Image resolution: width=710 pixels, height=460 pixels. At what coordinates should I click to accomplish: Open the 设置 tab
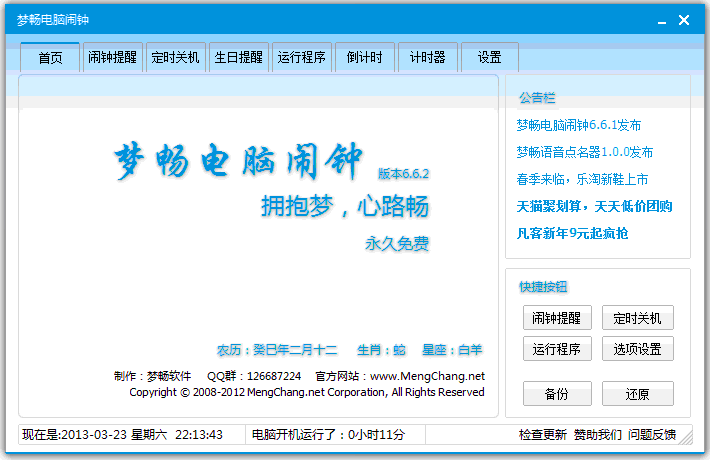pos(489,58)
